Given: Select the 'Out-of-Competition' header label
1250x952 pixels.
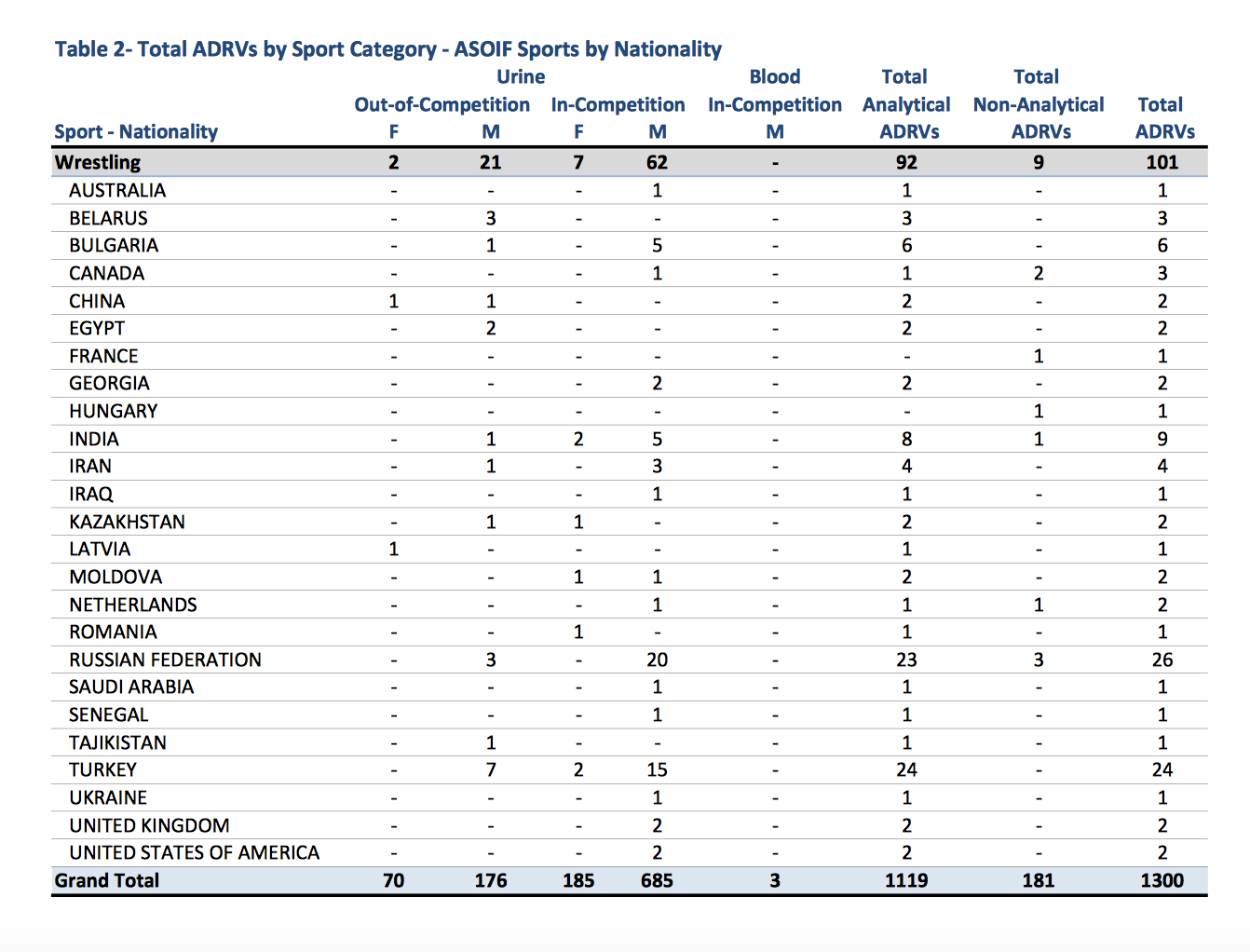Looking at the screenshot, I should pyautogui.click(x=442, y=105).
